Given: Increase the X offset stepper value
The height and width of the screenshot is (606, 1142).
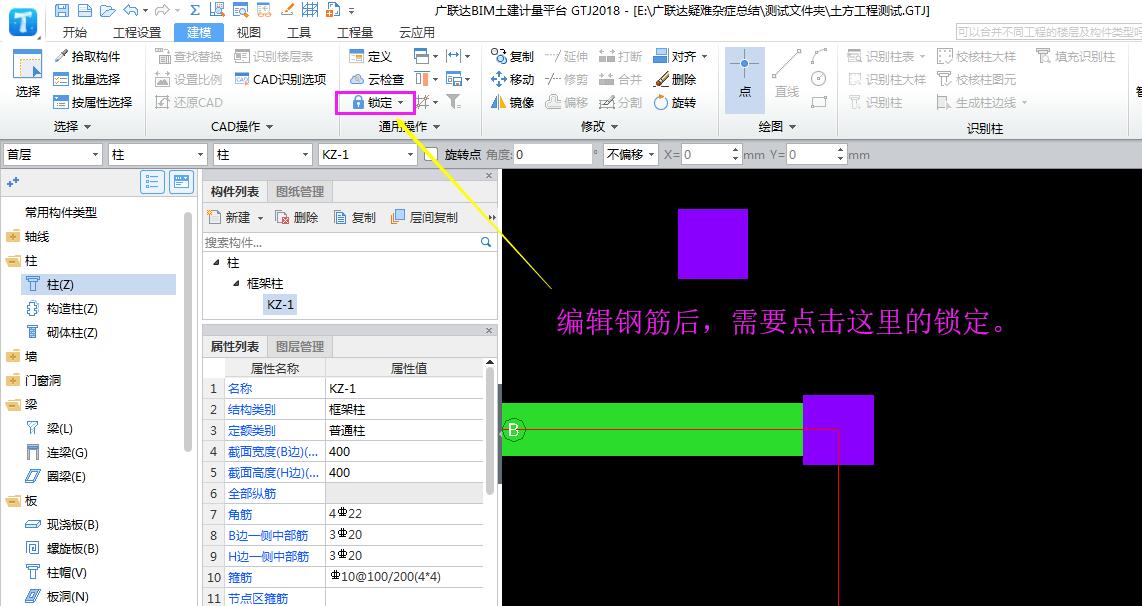Looking at the screenshot, I should point(736,150).
